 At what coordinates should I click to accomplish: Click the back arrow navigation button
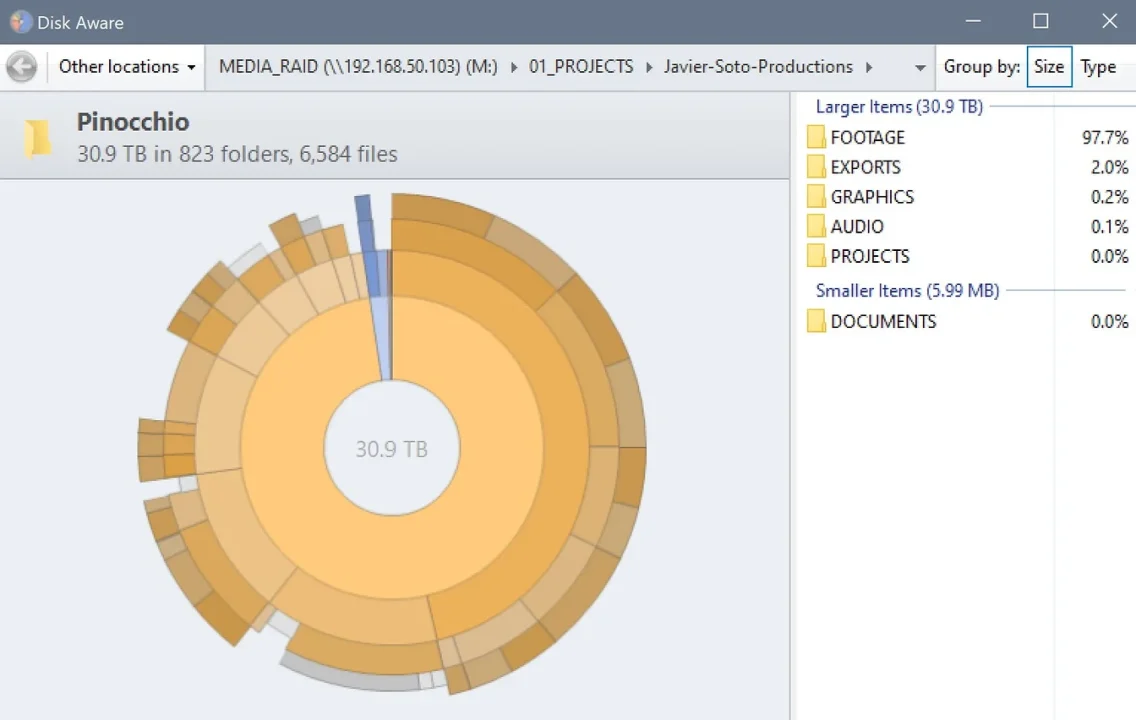click(22, 67)
